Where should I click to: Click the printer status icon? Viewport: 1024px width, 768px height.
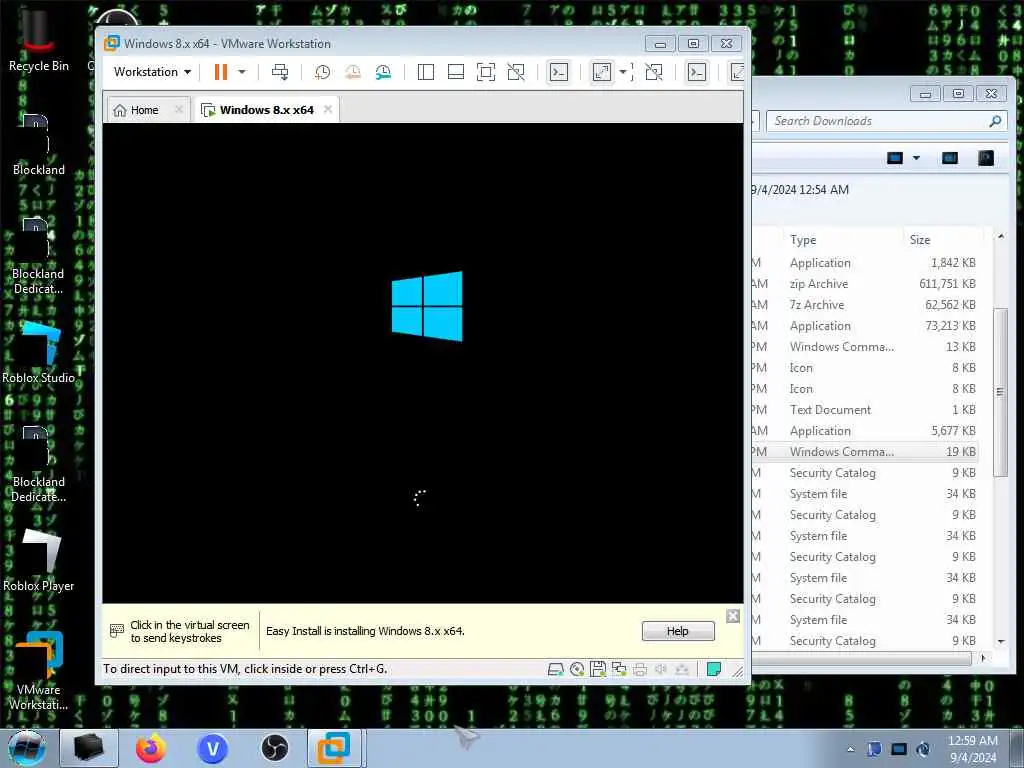pos(640,669)
